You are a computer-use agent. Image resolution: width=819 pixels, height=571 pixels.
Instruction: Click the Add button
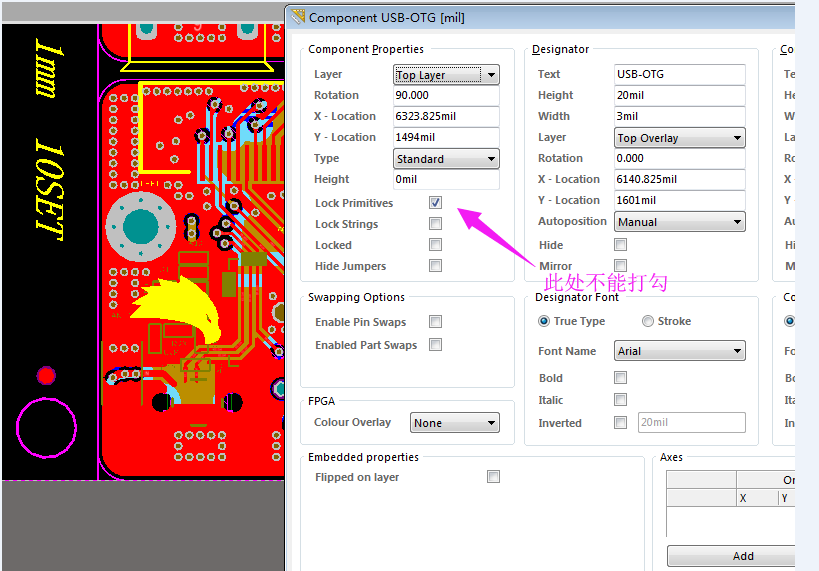pyautogui.click(x=742, y=556)
